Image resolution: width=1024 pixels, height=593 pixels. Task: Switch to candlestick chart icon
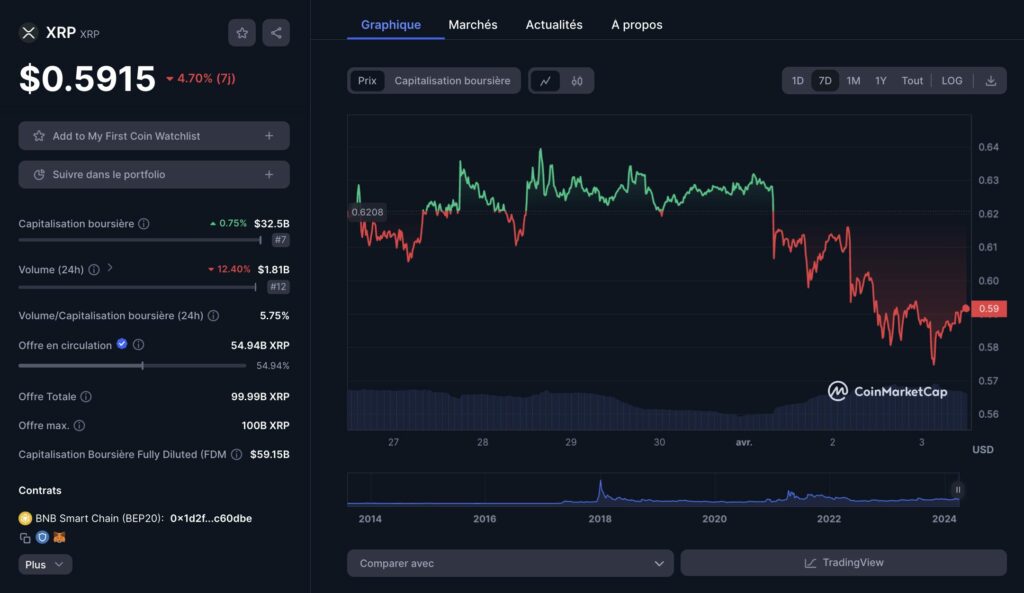coord(577,81)
